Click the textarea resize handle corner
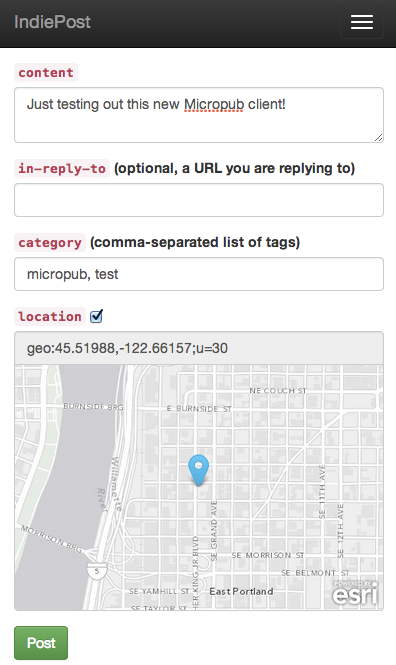The width and height of the screenshot is (396, 665). click(x=379, y=137)
